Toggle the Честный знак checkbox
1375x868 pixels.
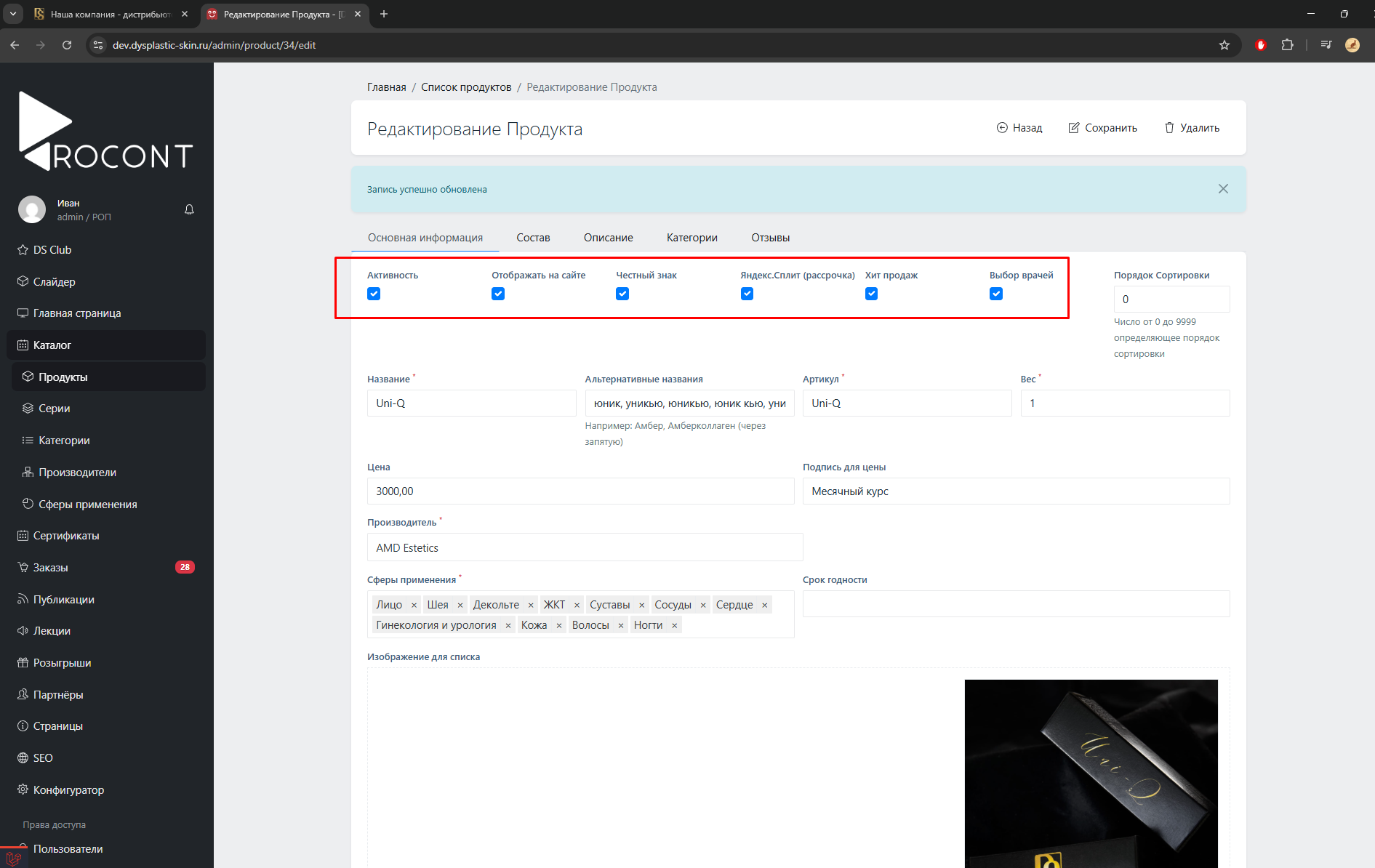coord(622,294)
